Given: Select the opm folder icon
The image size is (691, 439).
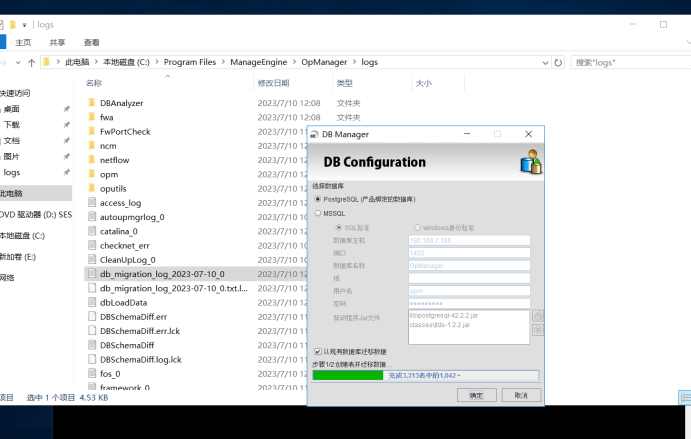Looking at the screenshot, I should coord(92,174).
